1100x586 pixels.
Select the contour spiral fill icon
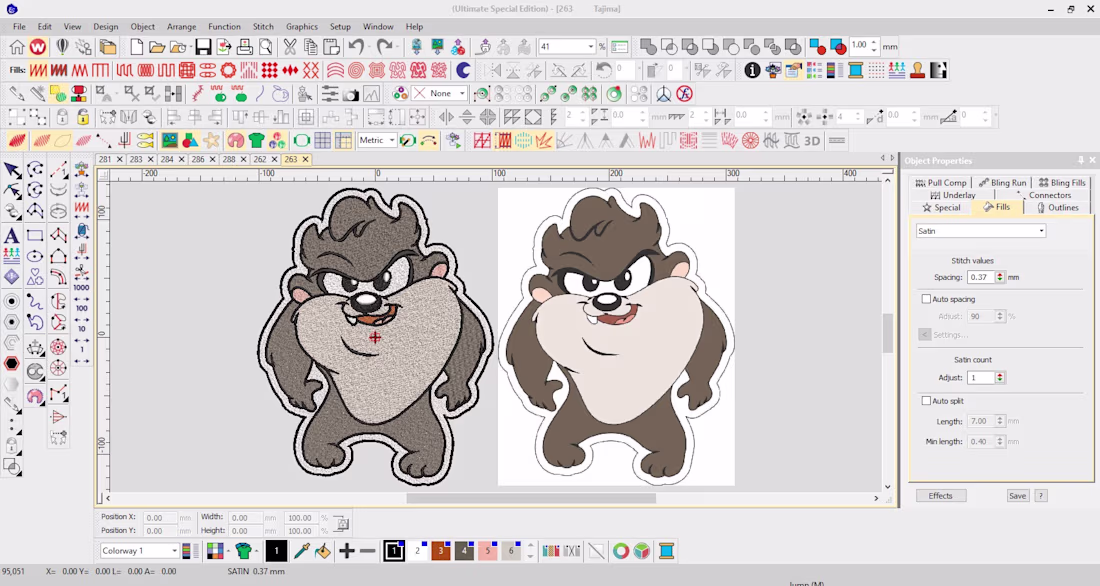(356, 70)
